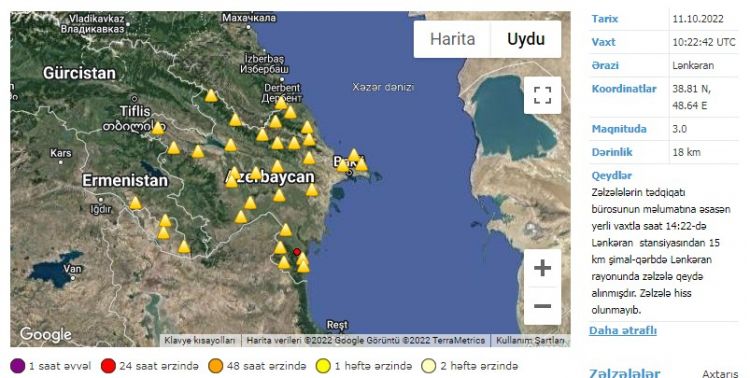Screen dimensions: 750x378
Task: Zoom out with the minus button
Action: tap(542, 306)
